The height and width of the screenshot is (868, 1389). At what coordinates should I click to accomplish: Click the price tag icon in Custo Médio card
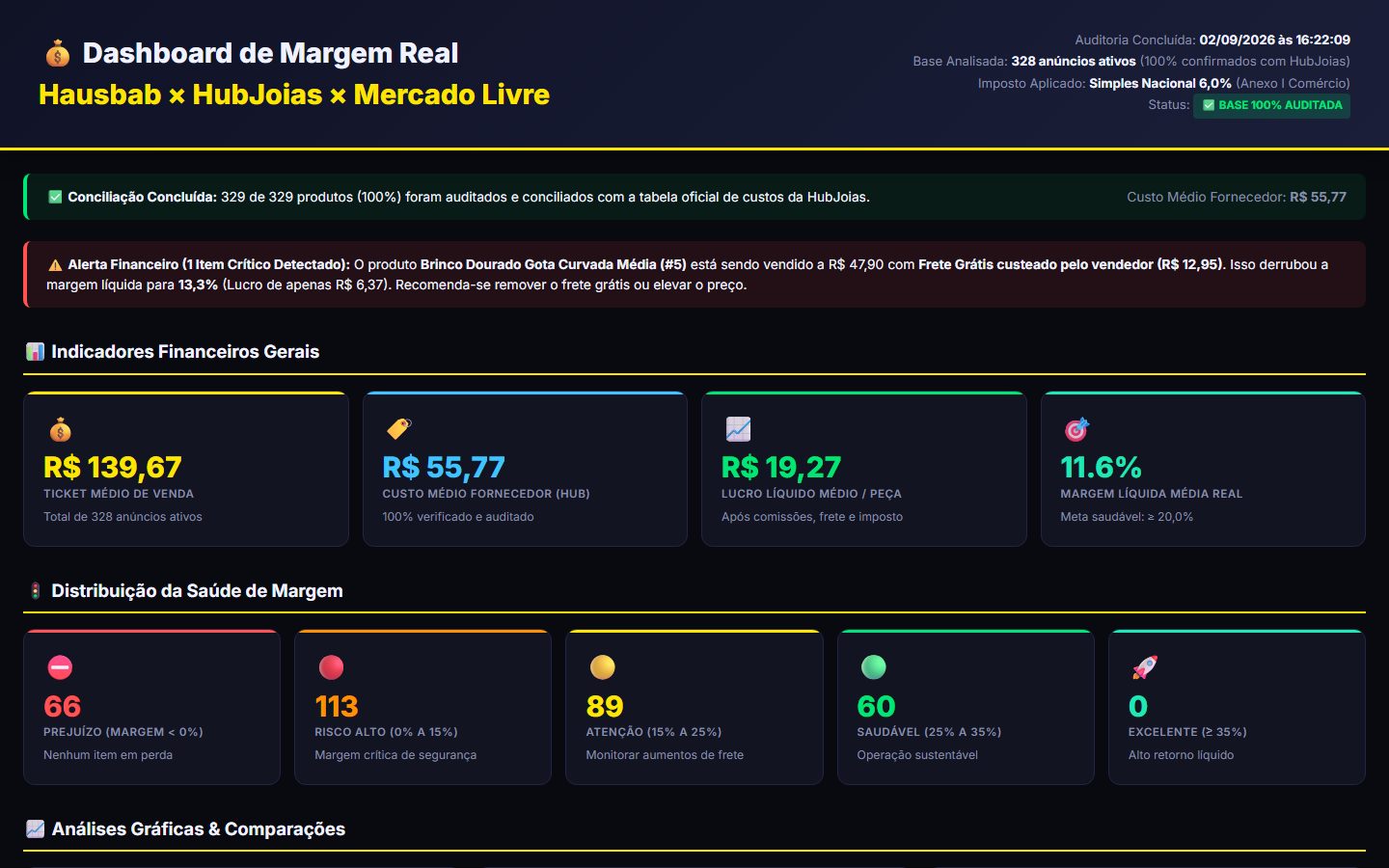tap(399, 429)
